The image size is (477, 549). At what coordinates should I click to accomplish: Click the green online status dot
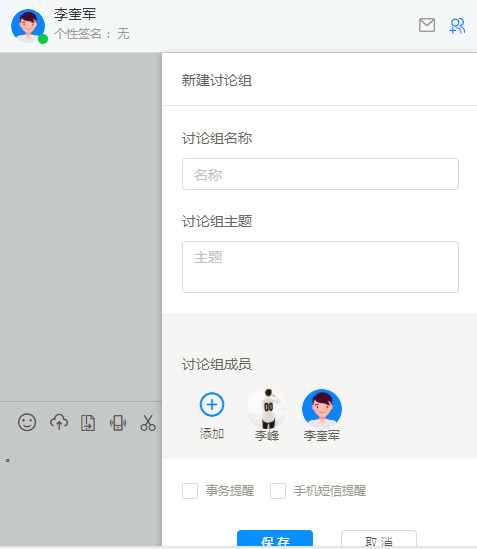(43, 39)
